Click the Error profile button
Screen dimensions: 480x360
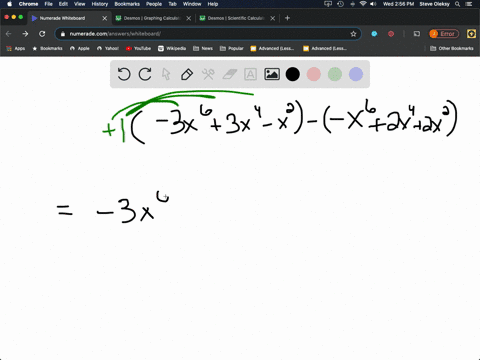click(x=444, y=34)
